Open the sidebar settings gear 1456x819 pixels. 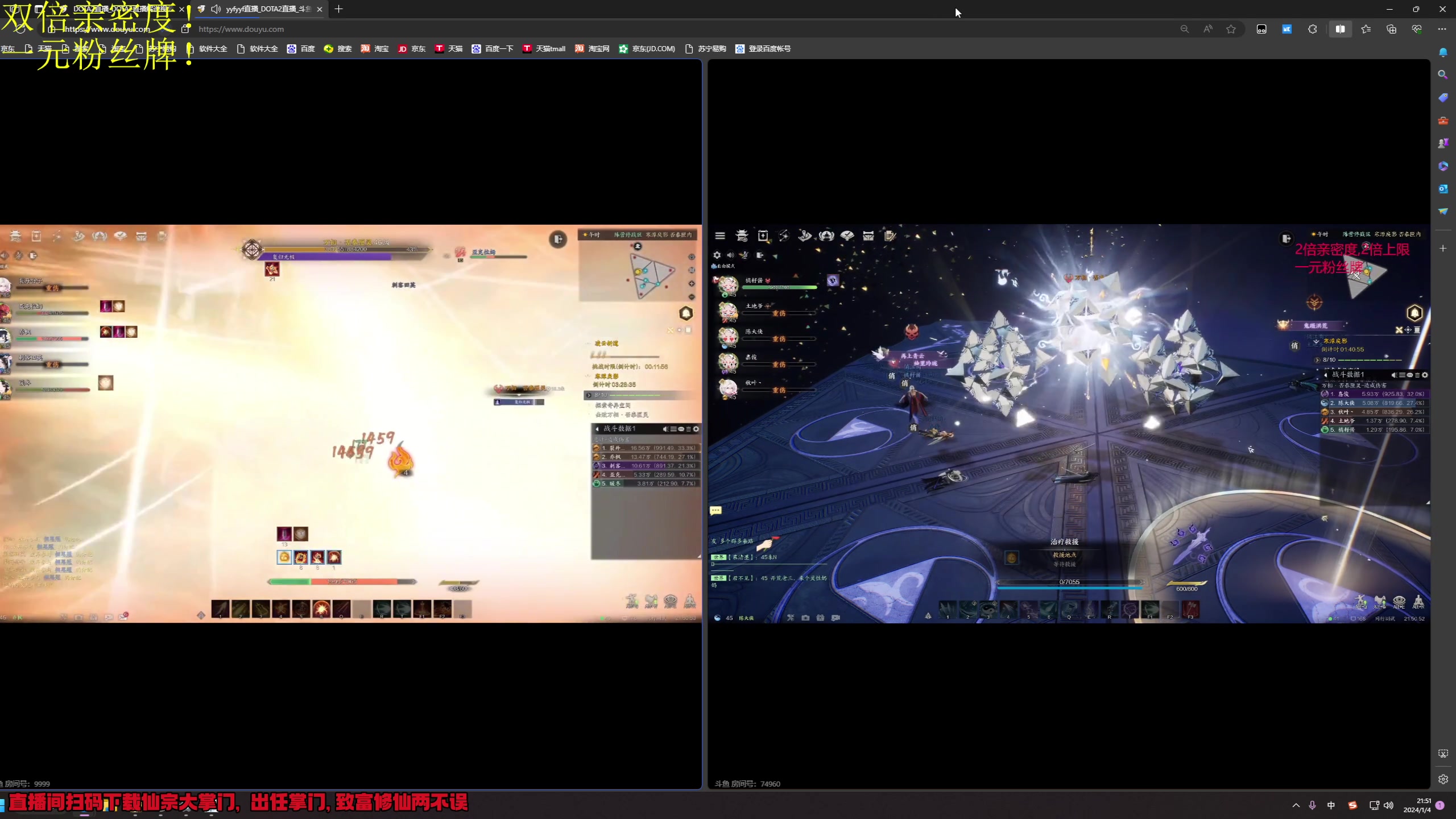[x=1443, y=779]
